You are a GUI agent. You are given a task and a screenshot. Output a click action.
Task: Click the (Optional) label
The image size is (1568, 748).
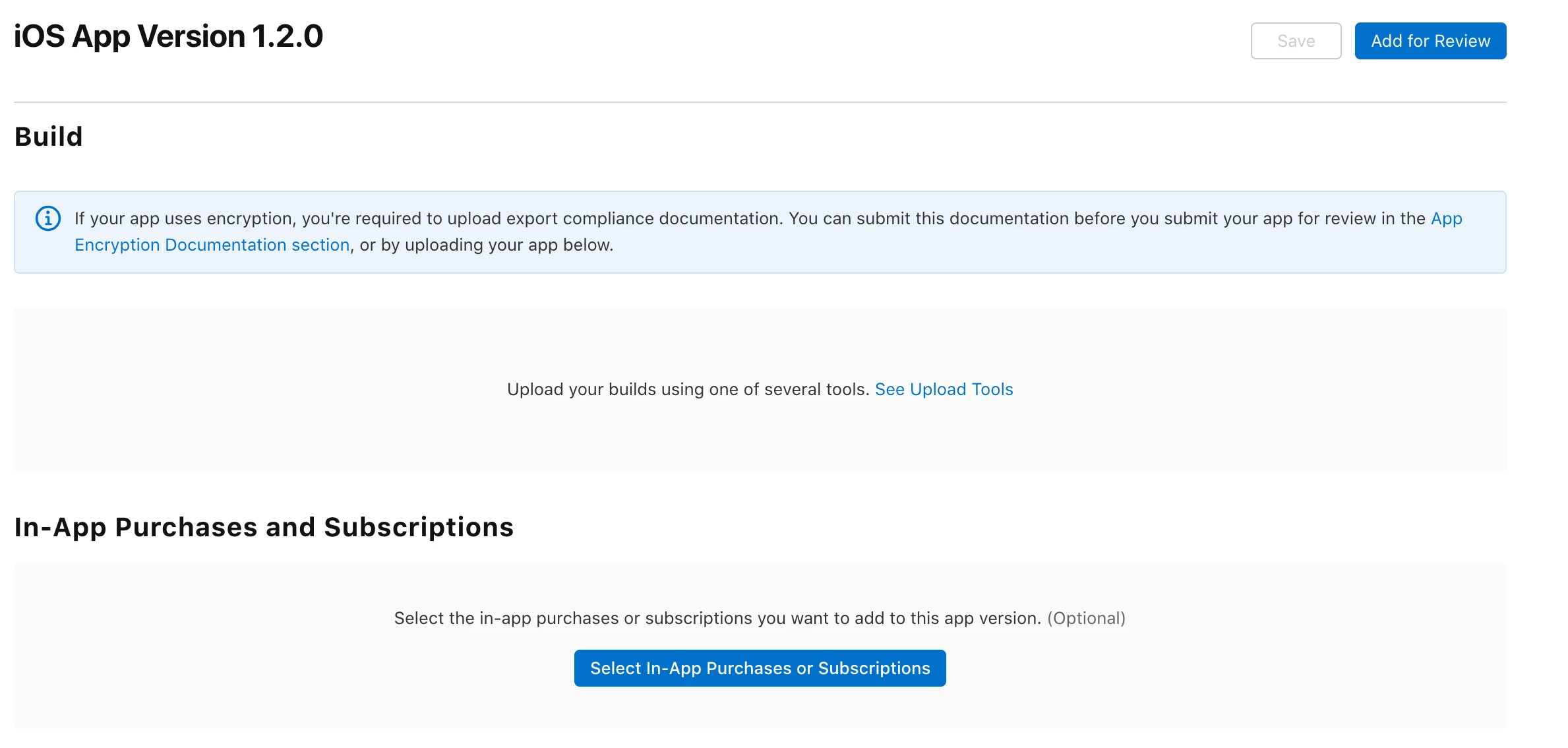(1086, 618)
